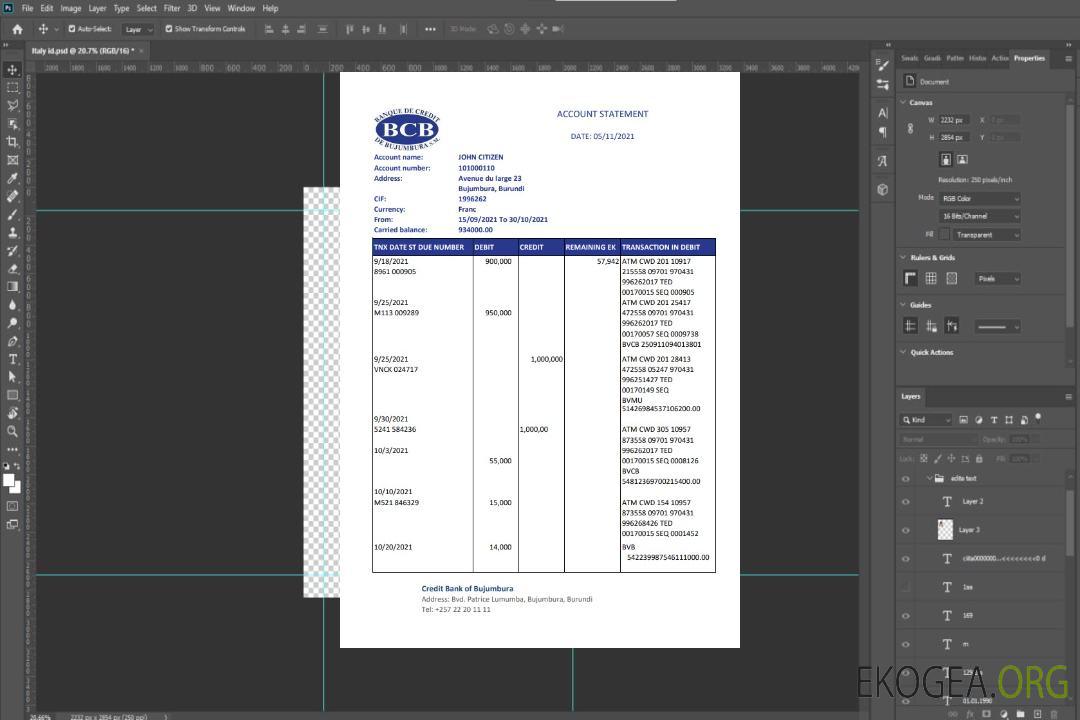Hide Layer 3 with eye icon
1080x720 pixels.
(x=906, y=531)
